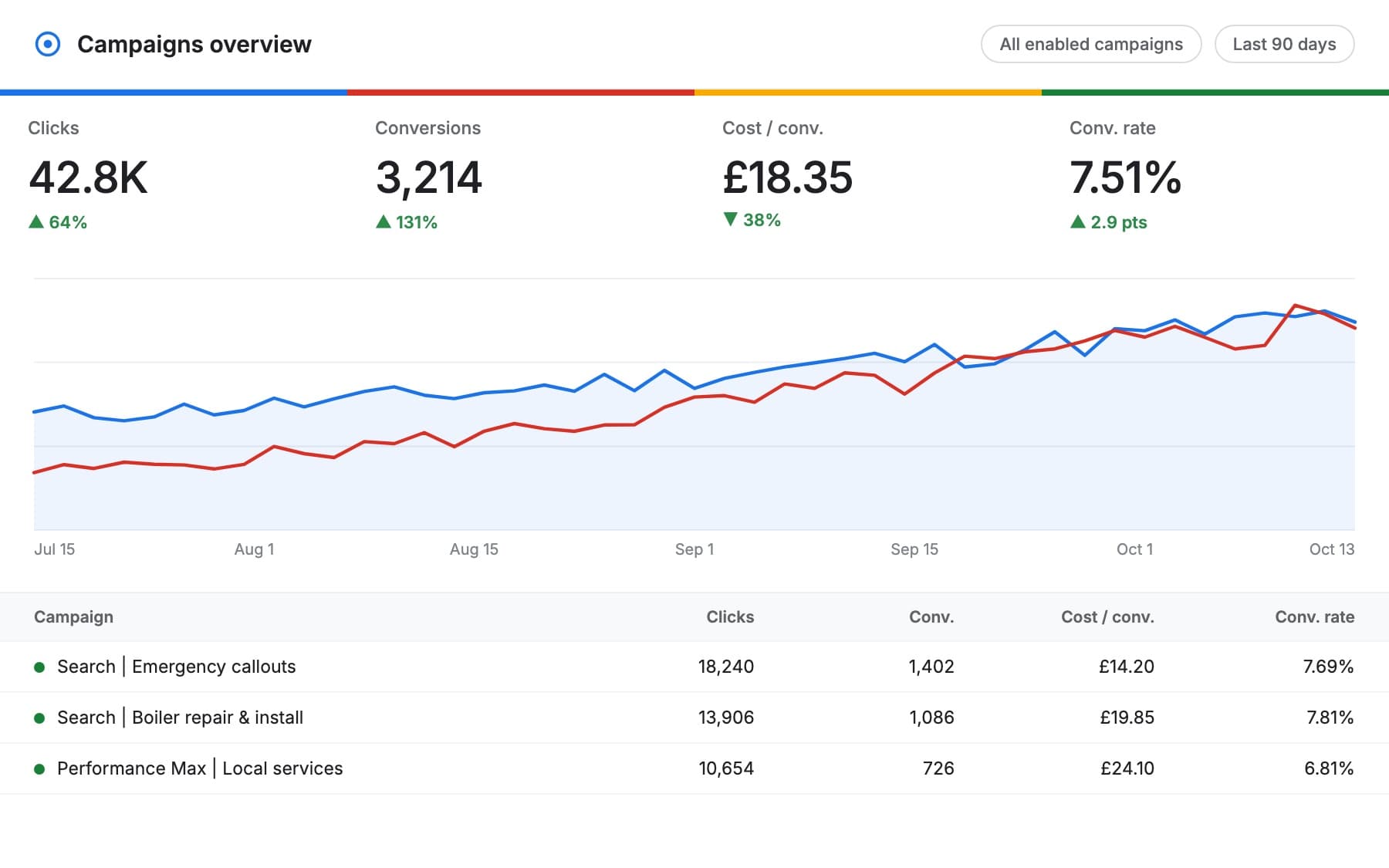Sort table by Conv. column header
The height and width of the screenshot is (868, 1389).
click(931, 616)
